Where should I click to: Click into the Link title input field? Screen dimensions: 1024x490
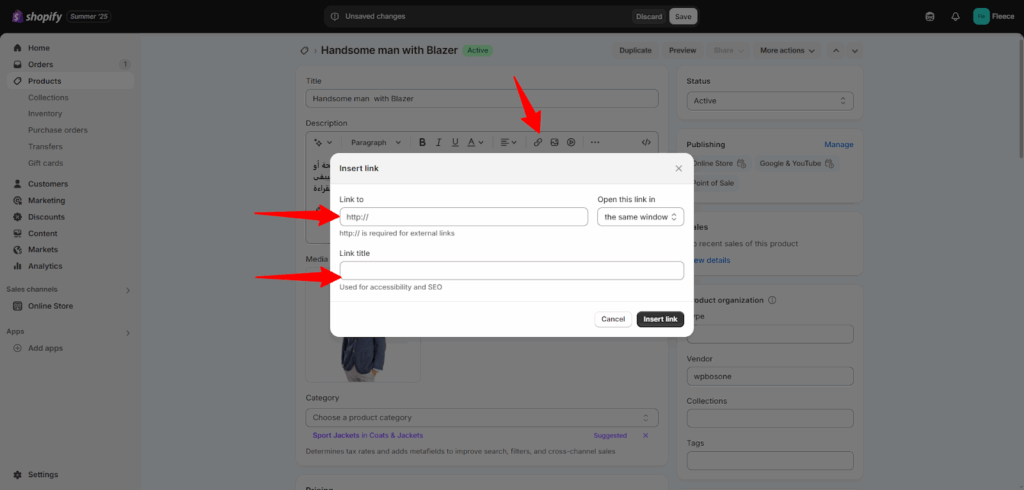511,271
